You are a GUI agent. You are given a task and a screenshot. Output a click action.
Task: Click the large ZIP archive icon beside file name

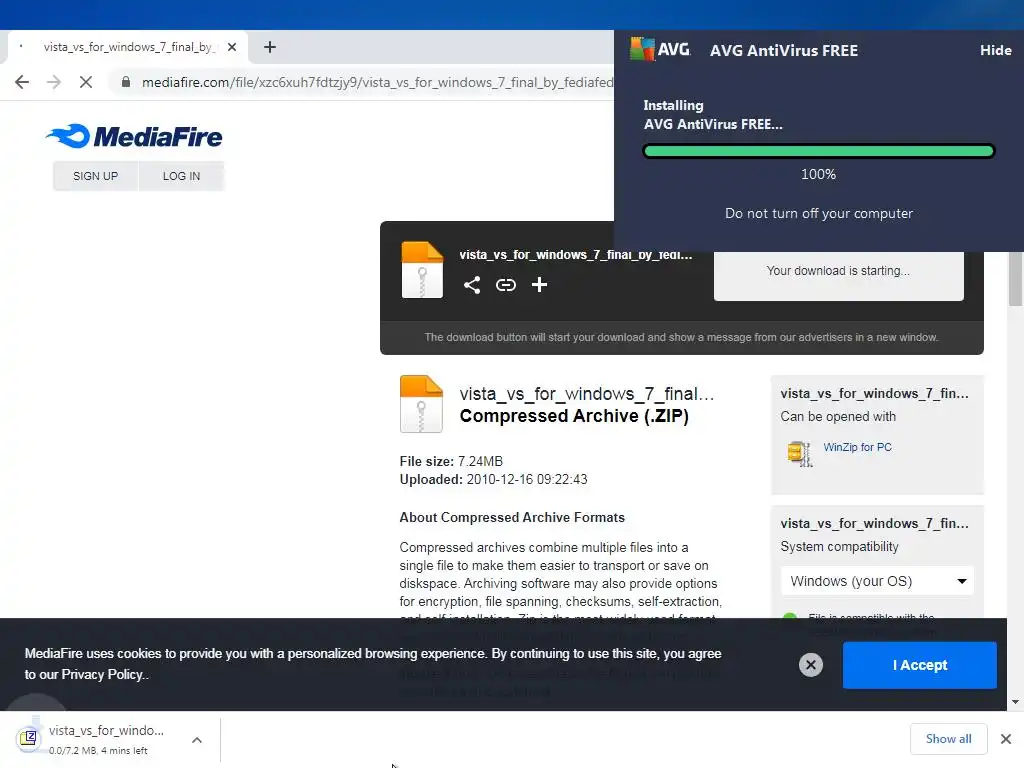[x=421, y=404]
